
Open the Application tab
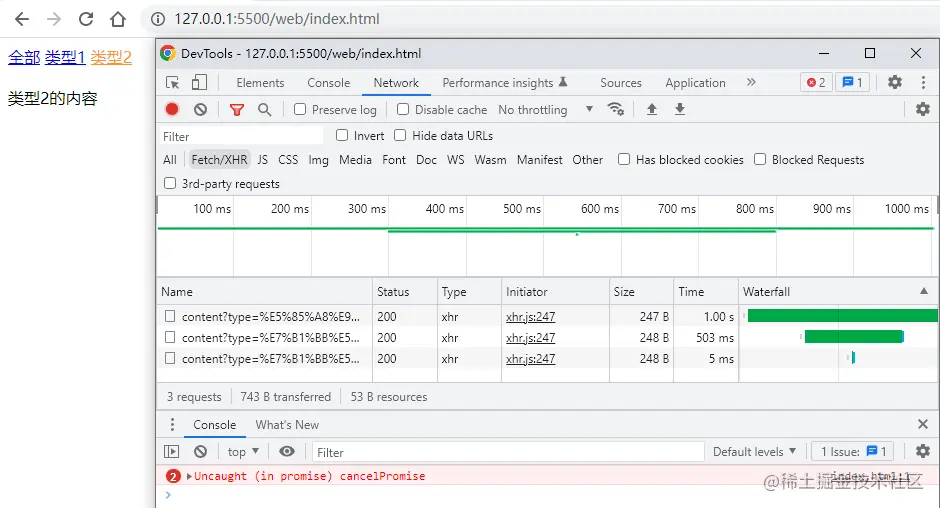(x=695, y=83)
